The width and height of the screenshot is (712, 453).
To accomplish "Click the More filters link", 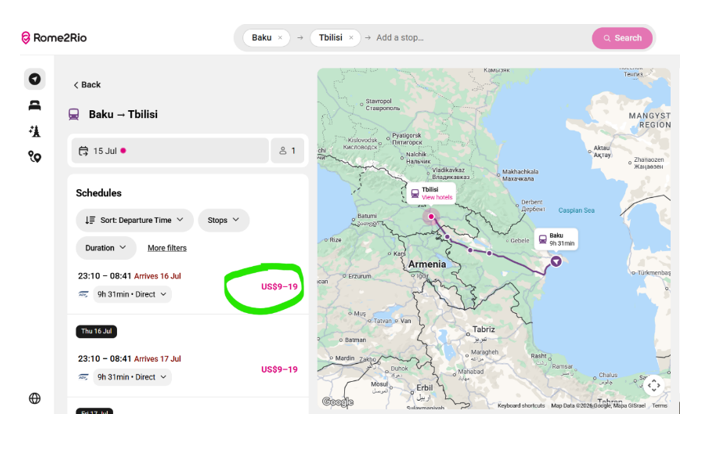I will [x=167, y=248].
